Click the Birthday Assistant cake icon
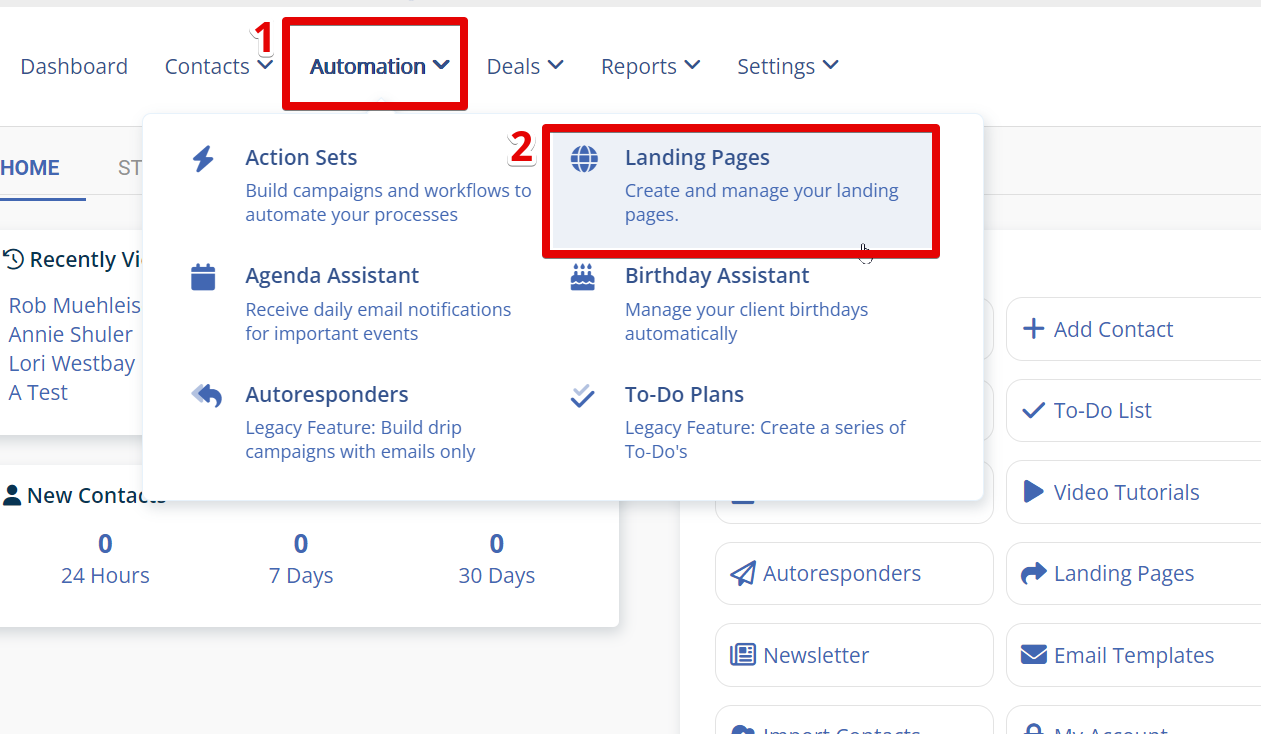 (x=582, y=277)
